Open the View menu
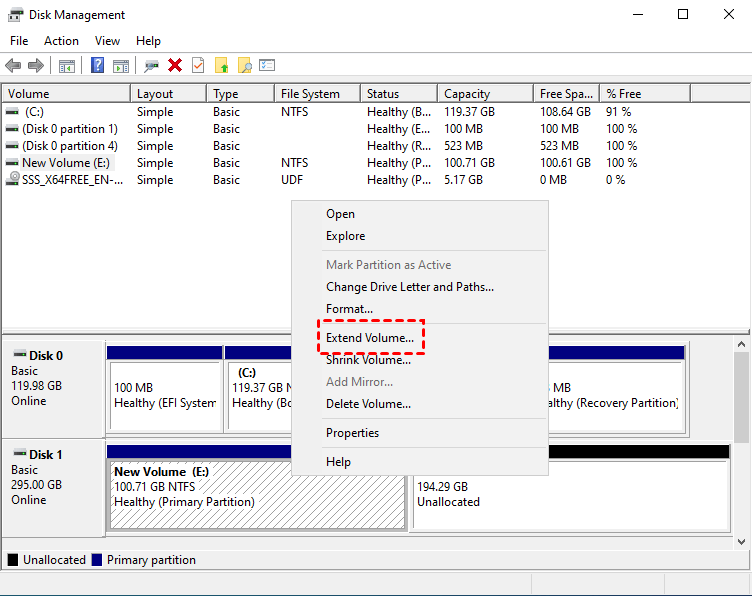The width and height of the screenshot is (752, 596). 107,41
